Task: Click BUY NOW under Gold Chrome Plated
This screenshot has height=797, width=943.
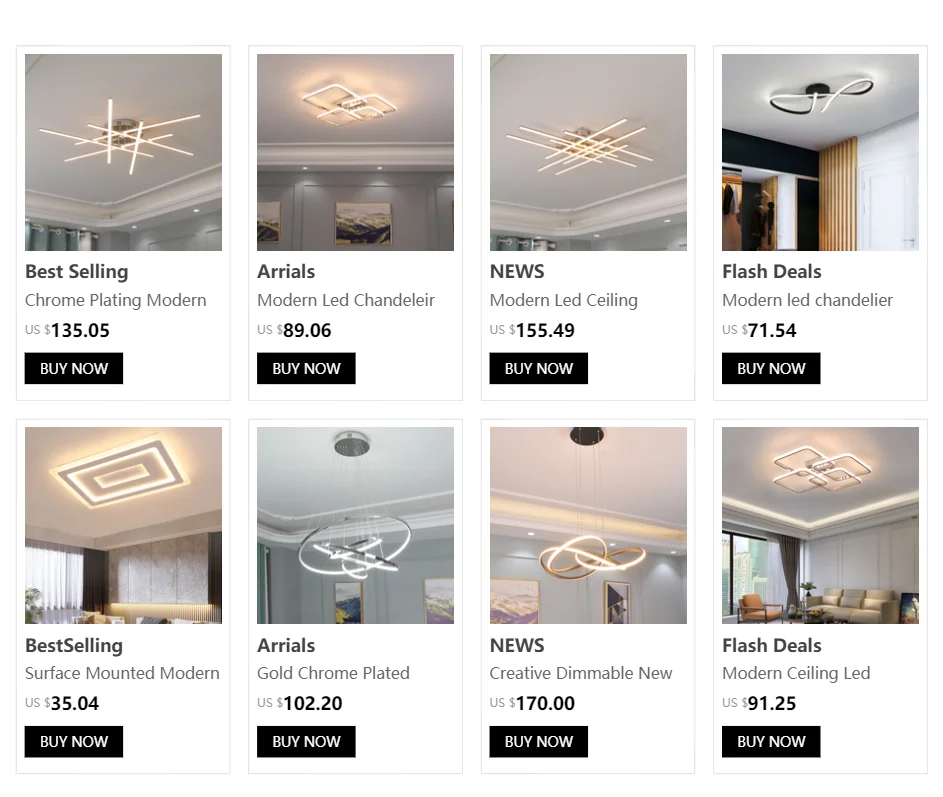Action: click(306, 742)
